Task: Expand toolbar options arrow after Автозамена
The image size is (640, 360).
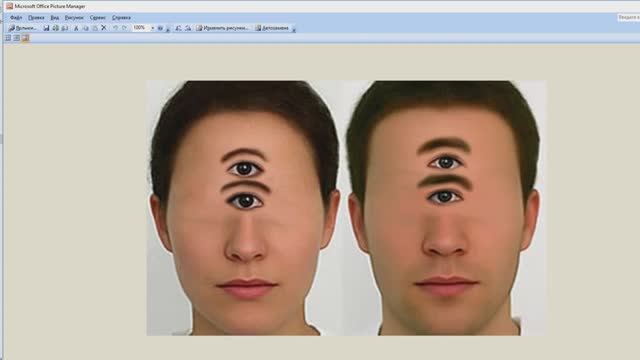Action: click(x=294, y=29)
